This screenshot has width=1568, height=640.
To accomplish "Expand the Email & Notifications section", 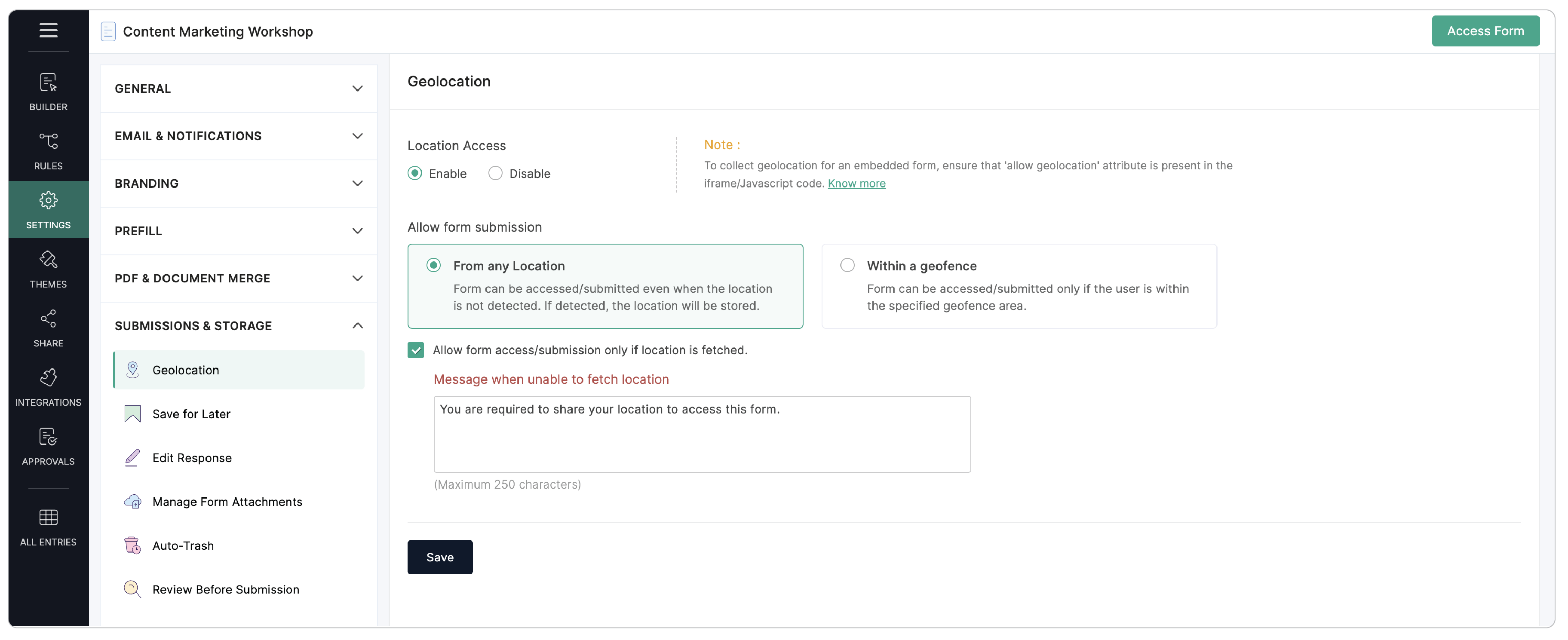I will tap(238, 136).
